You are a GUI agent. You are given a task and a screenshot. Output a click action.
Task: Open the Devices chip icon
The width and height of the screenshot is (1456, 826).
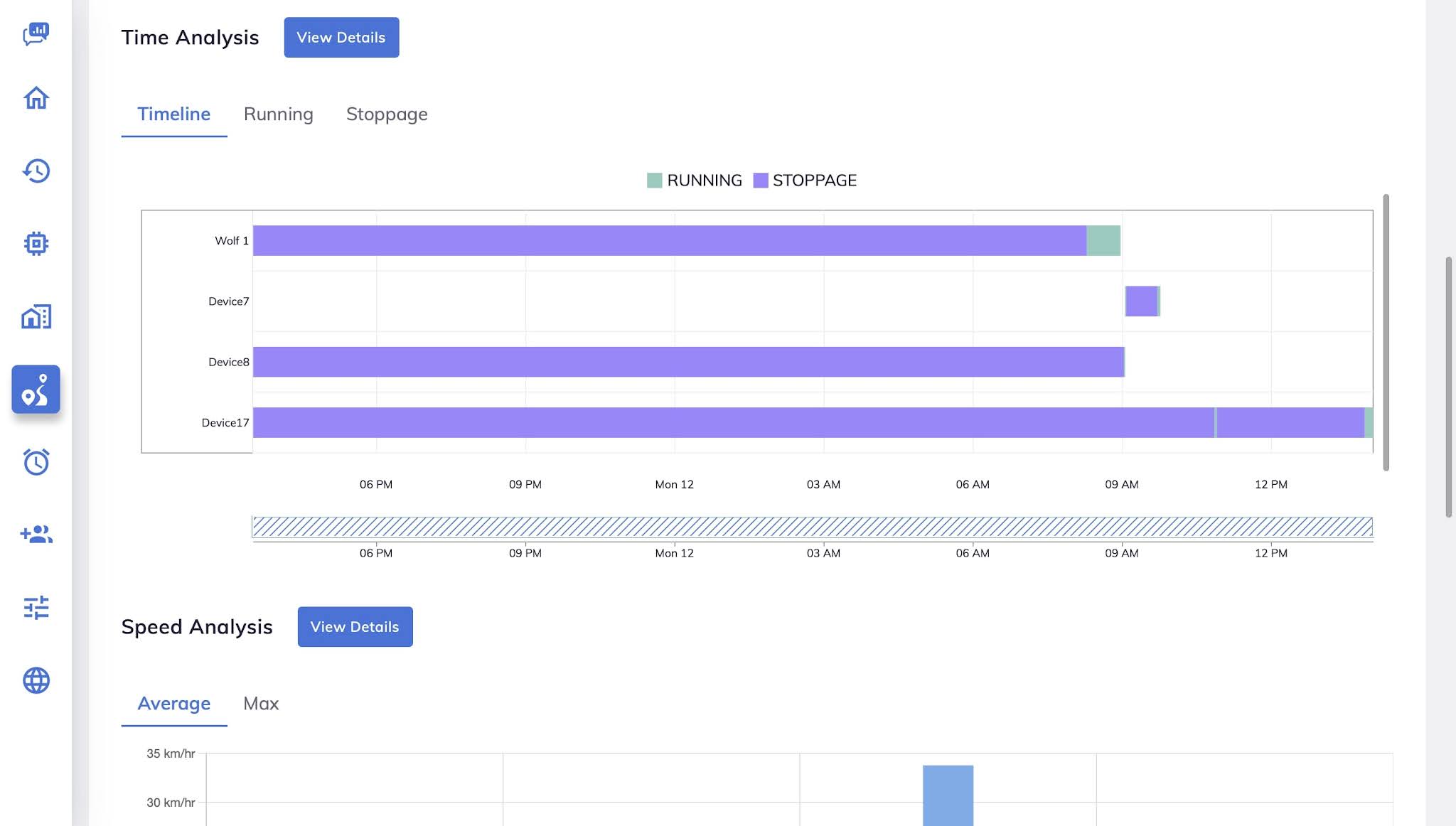[36, 244]
